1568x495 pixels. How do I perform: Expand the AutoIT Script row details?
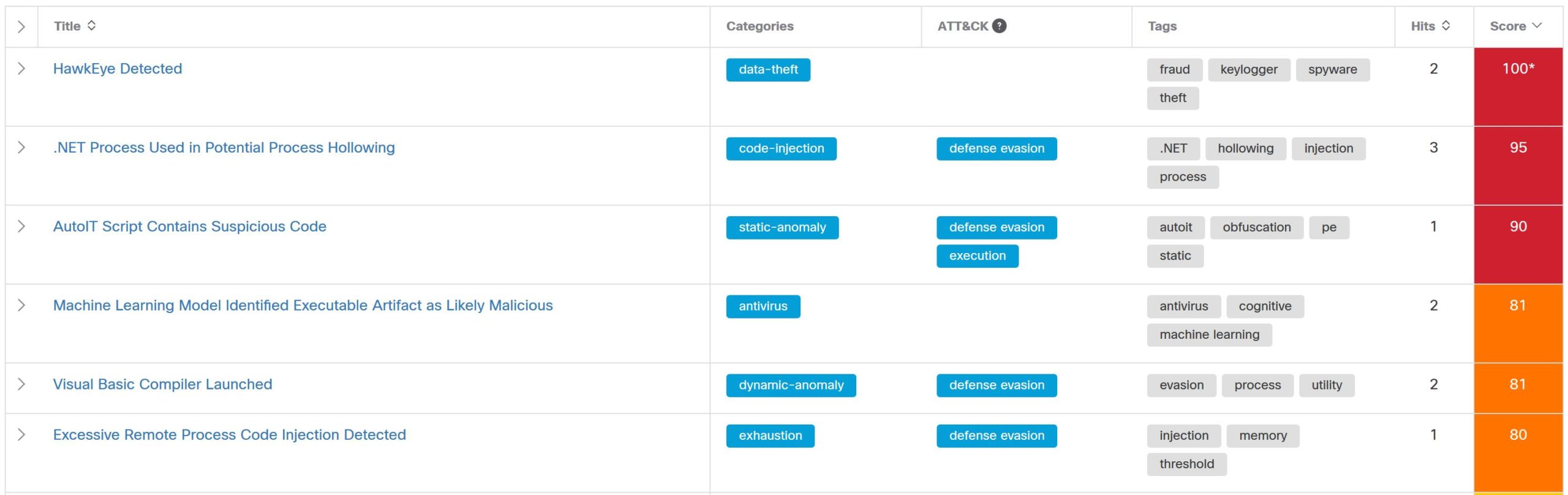(21, 227)
